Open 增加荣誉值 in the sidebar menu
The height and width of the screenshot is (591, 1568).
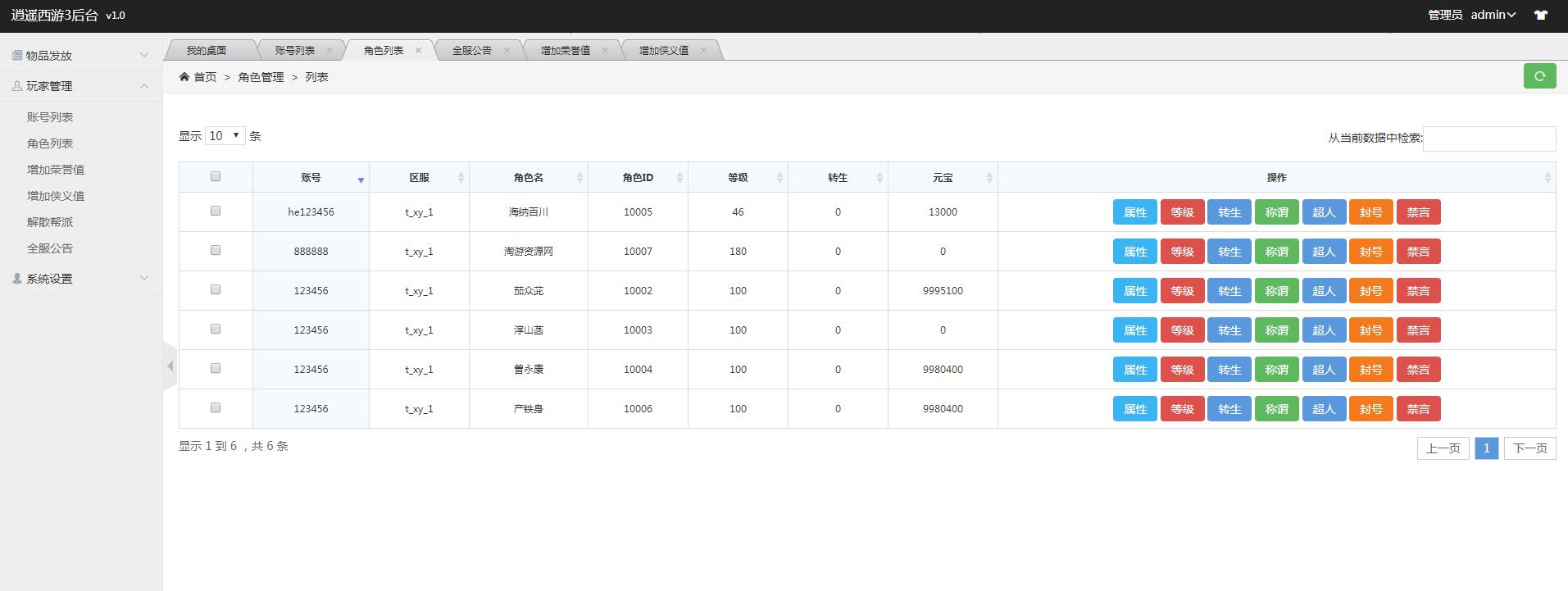point(56,170)
